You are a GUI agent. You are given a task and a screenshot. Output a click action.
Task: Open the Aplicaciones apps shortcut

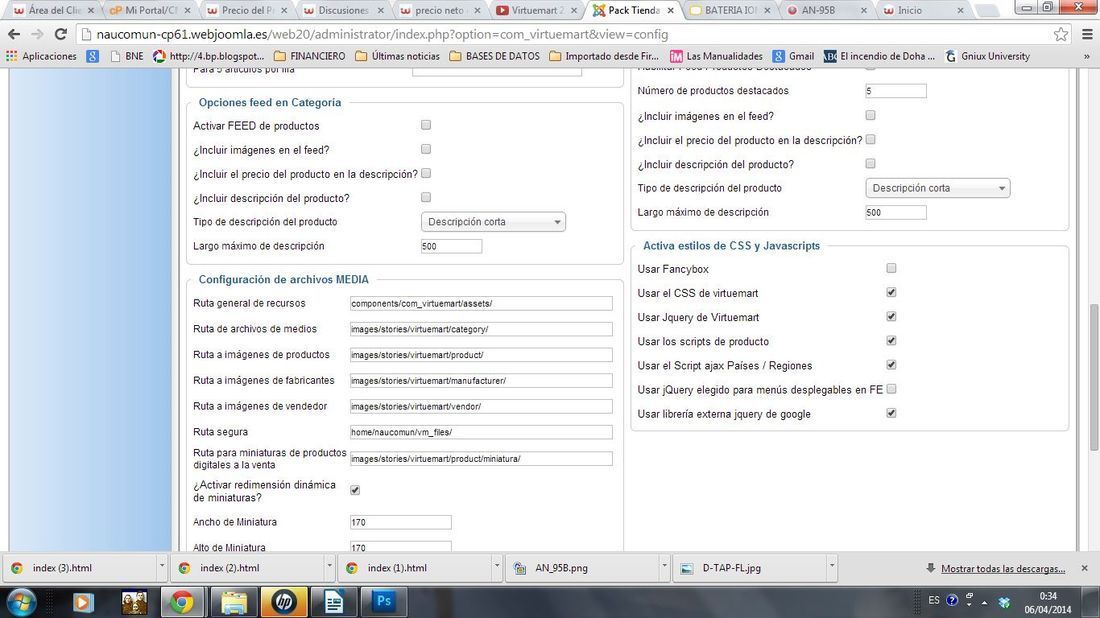coord(41,56)
